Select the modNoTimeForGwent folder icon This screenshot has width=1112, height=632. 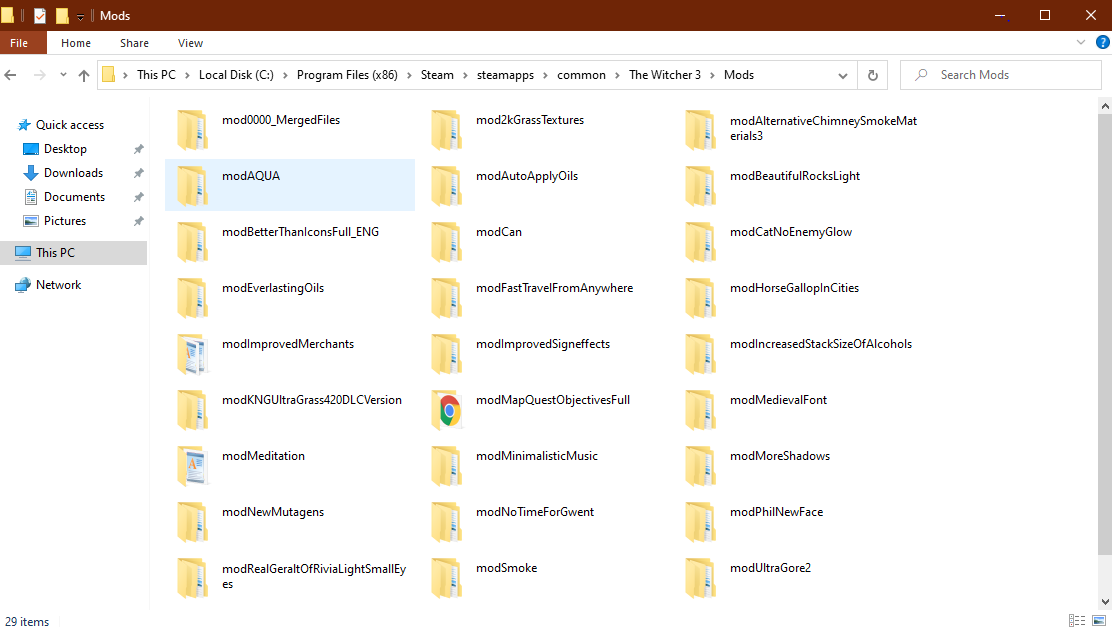click(x=446, y=522)
